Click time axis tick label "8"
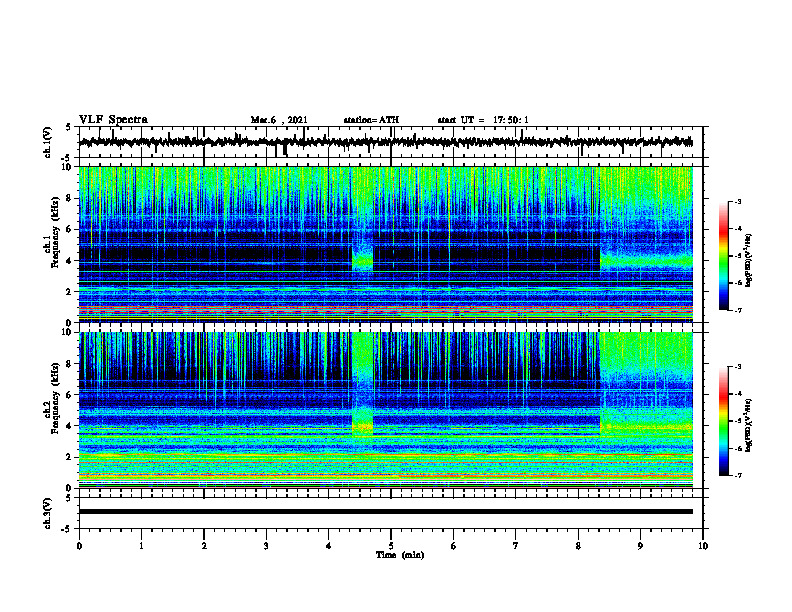Viewport: 792px width, 612px height. (x=578, y=546)
